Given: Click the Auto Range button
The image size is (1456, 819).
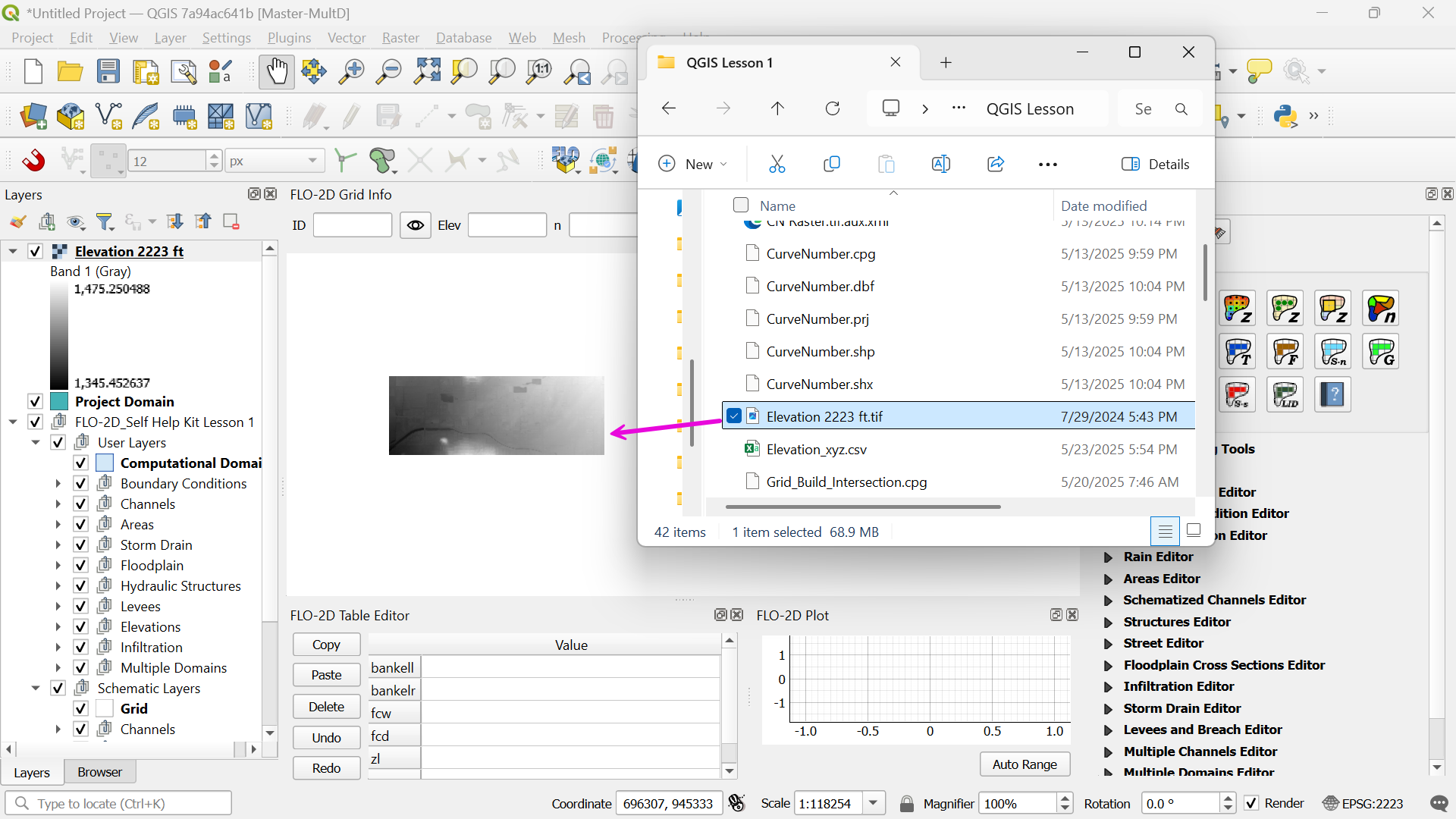Looking at the screenshot, I should (x=1024, y=764).
